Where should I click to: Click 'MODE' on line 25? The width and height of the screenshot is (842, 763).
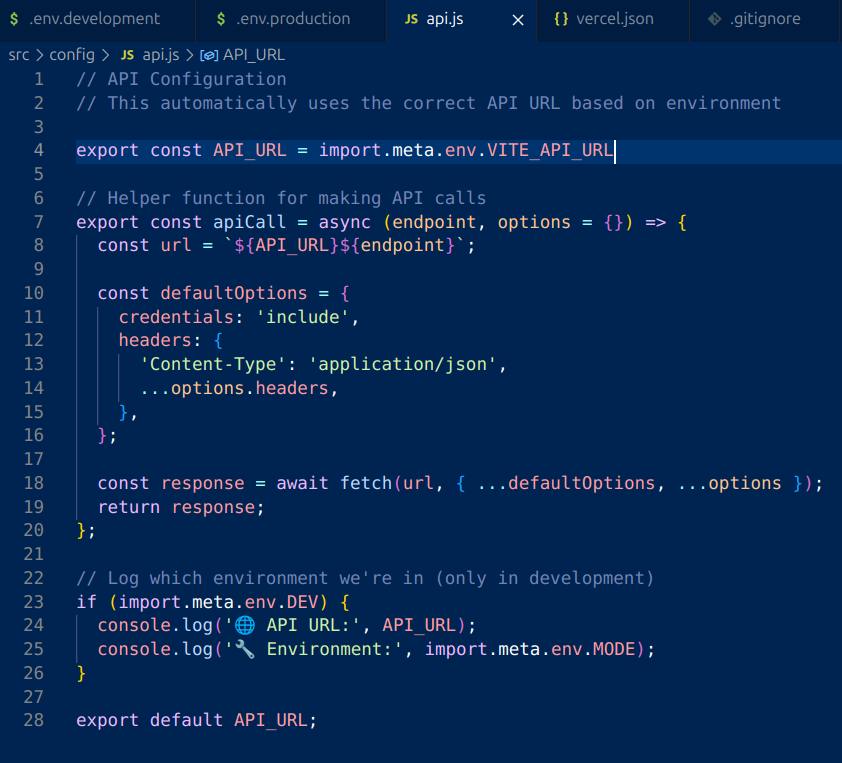(614, 649)
